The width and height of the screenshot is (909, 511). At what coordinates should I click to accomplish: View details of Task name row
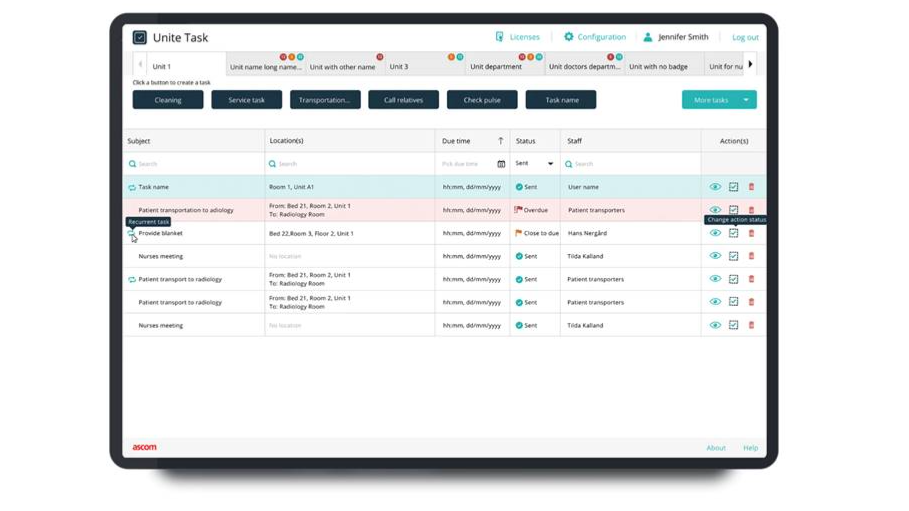(x=715, y=187)
